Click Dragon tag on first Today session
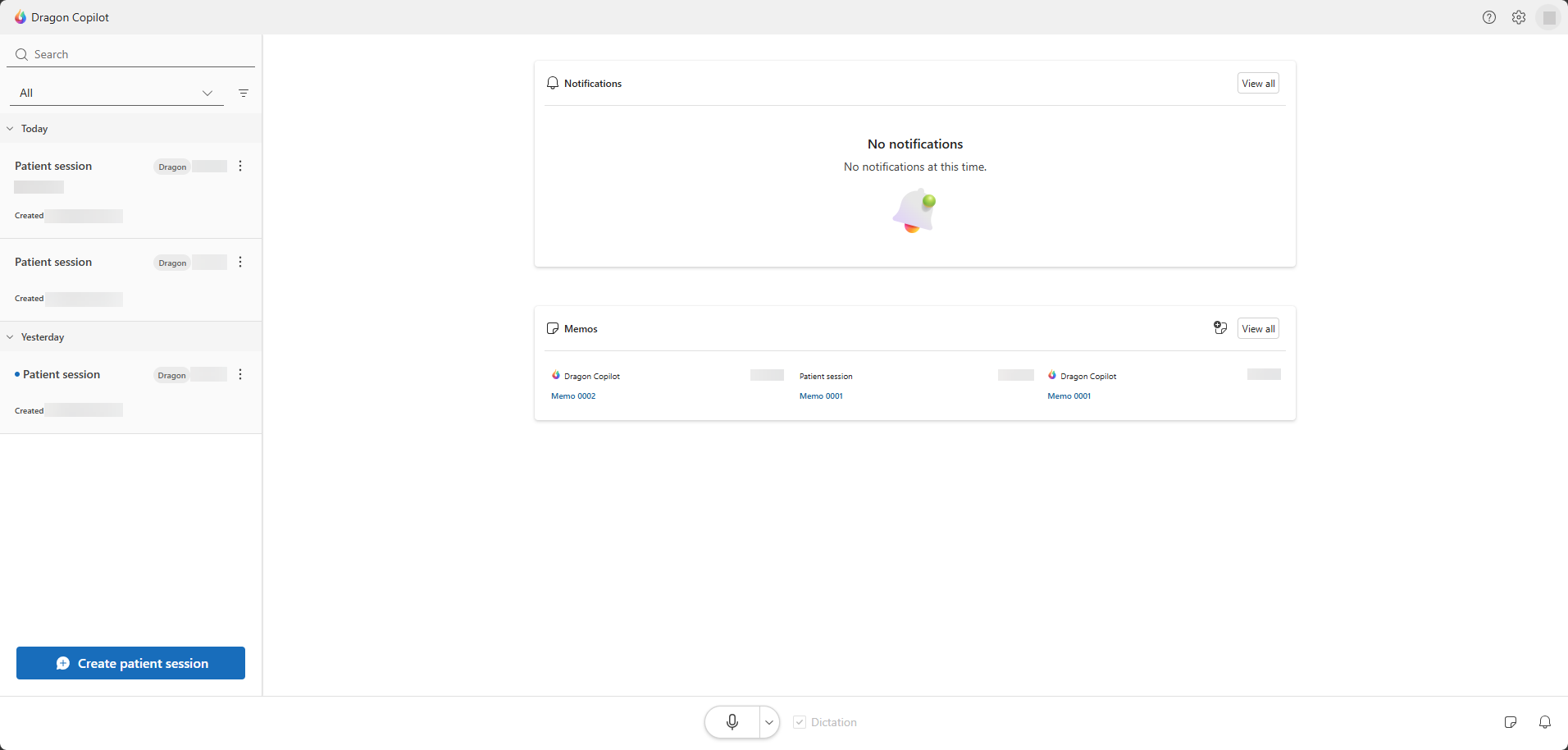The height and width of the screenshot is (750, 1568). coord(172,167)
